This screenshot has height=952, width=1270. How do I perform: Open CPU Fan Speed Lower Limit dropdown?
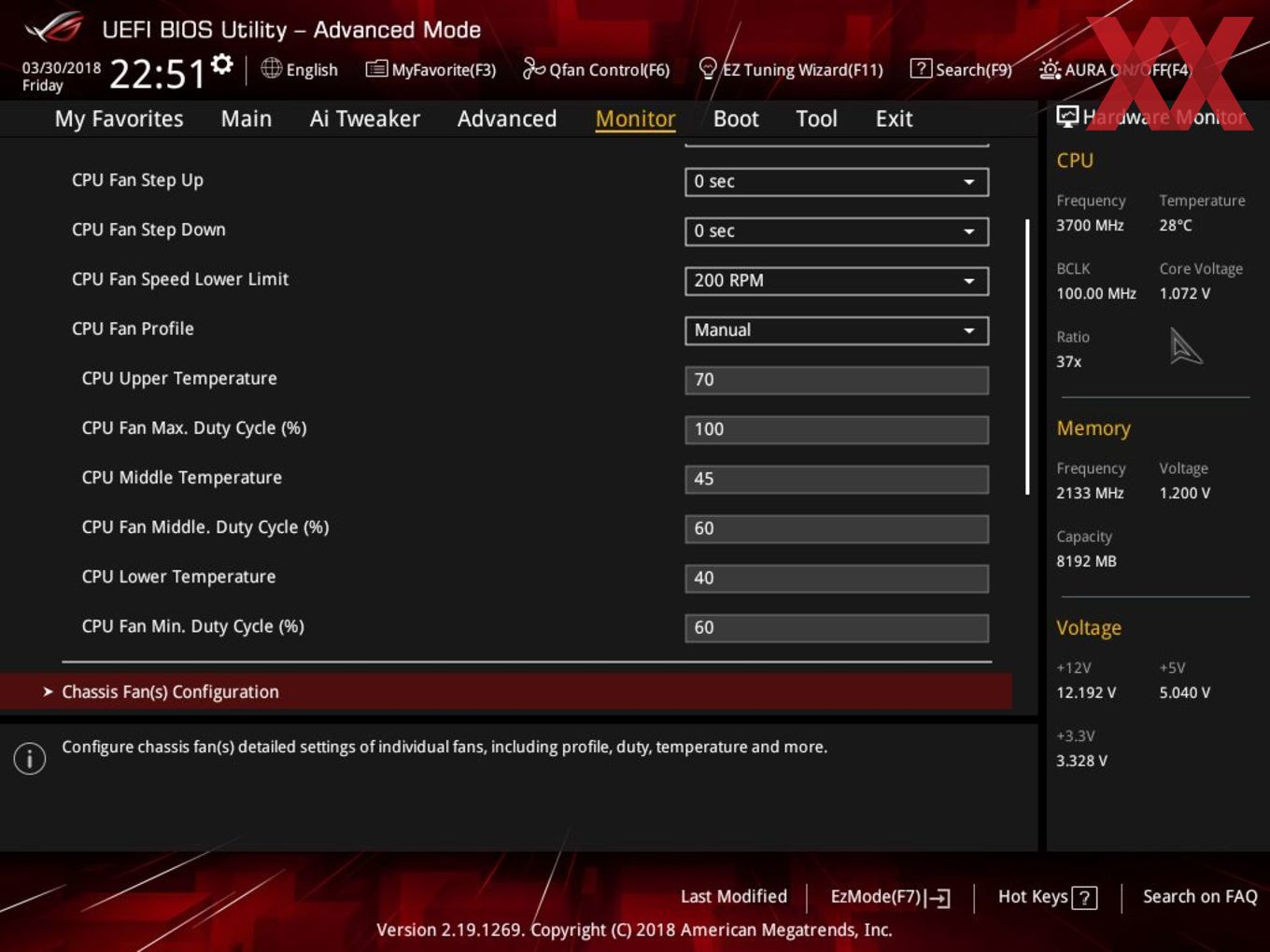837,281
